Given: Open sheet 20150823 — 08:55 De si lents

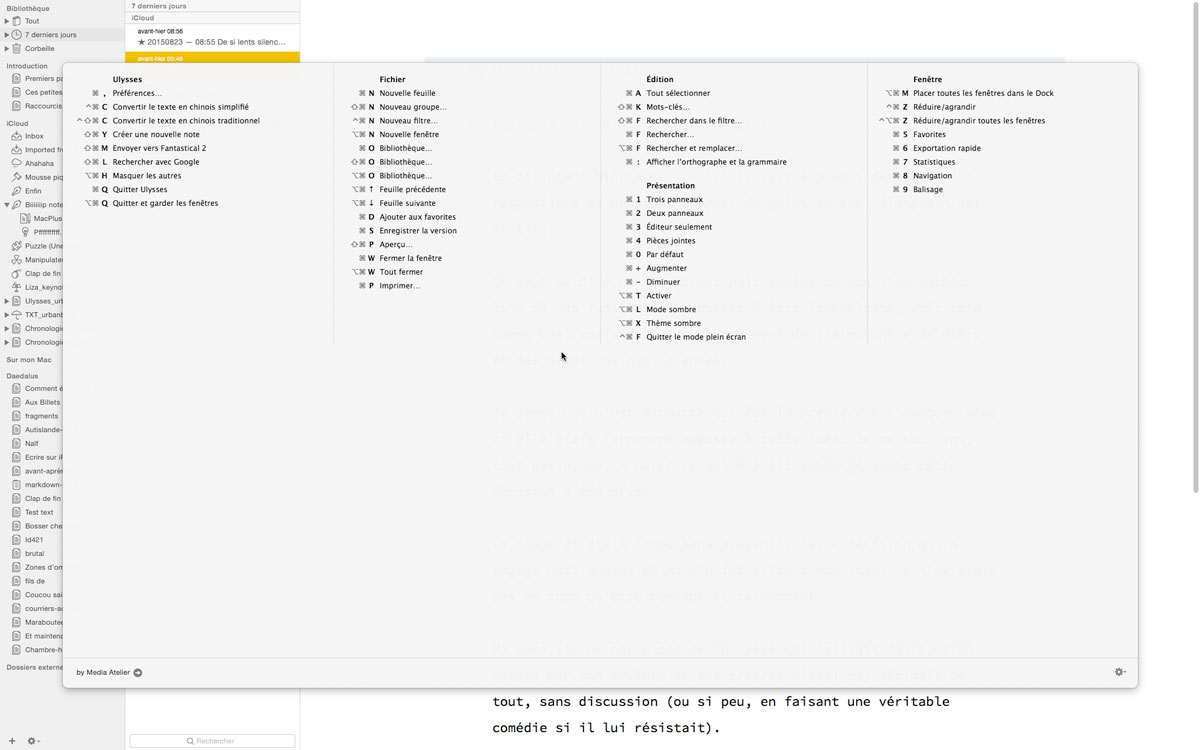Looking at the screenshot, I should tap(213, 37).
